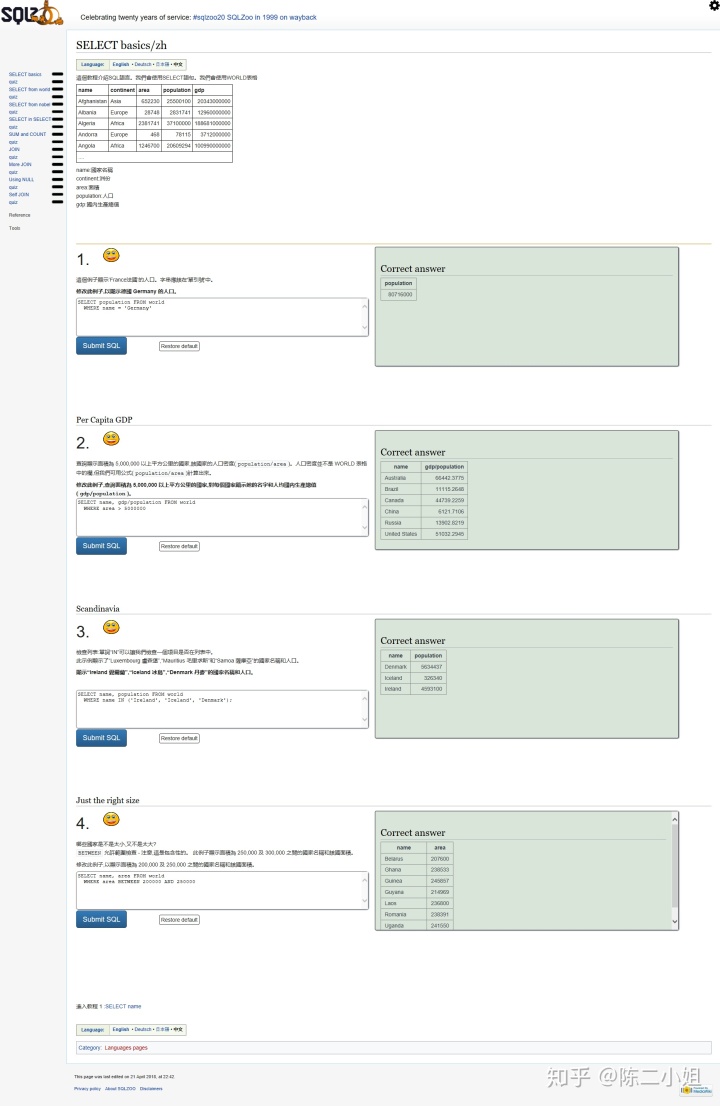Click the Scandinavia section heading
720x1106 pixels.
click(98, 609)
